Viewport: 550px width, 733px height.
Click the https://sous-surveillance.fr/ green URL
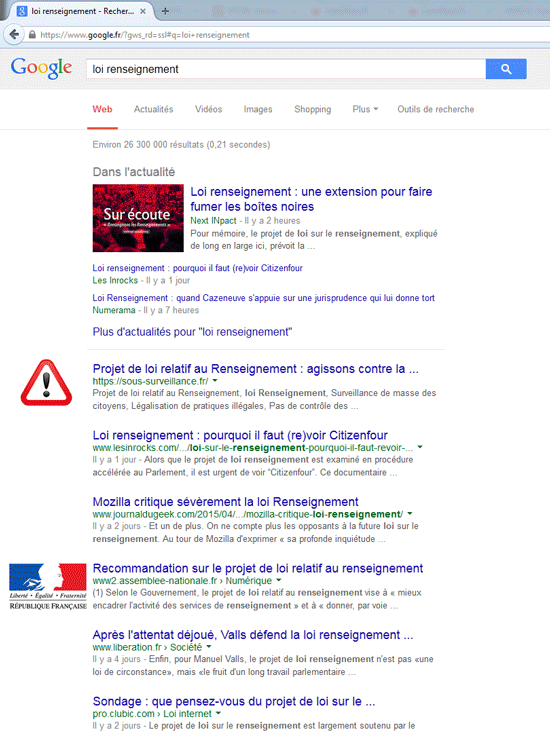150,381
